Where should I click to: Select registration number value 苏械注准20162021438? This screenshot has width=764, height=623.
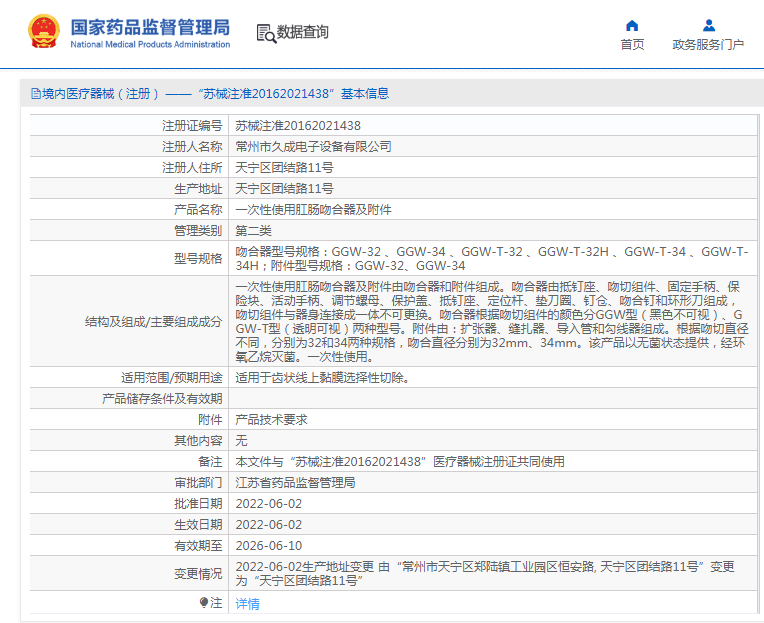(x=298, y=126)
